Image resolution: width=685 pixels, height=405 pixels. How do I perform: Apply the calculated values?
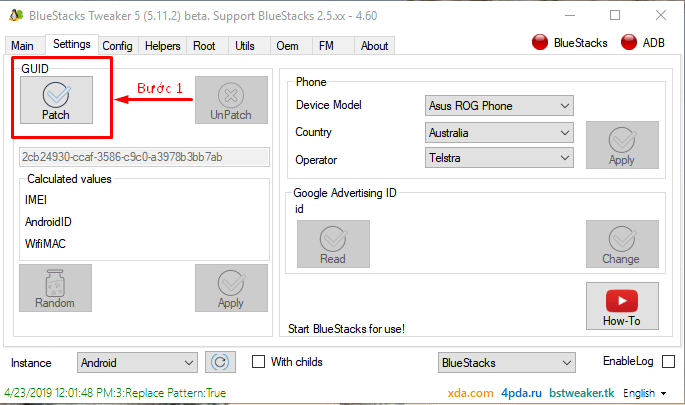point(231,288)
